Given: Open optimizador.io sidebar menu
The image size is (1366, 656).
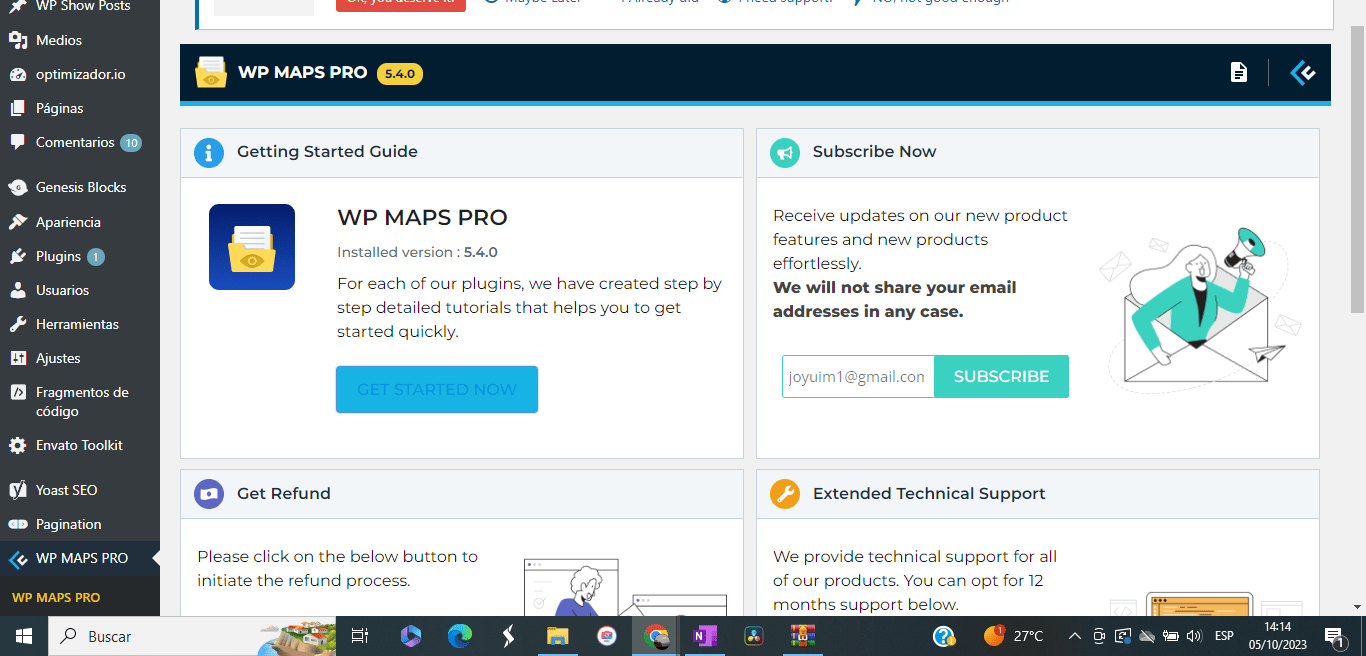Looking at the screenshot, I should [80, 74].
